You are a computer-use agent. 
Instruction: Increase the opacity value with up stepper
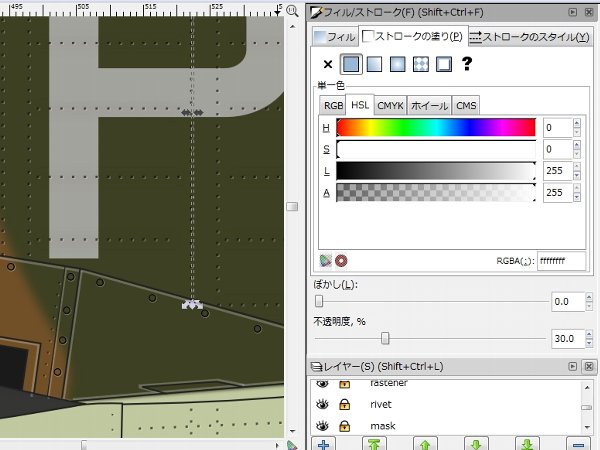[x=589, y=334]
